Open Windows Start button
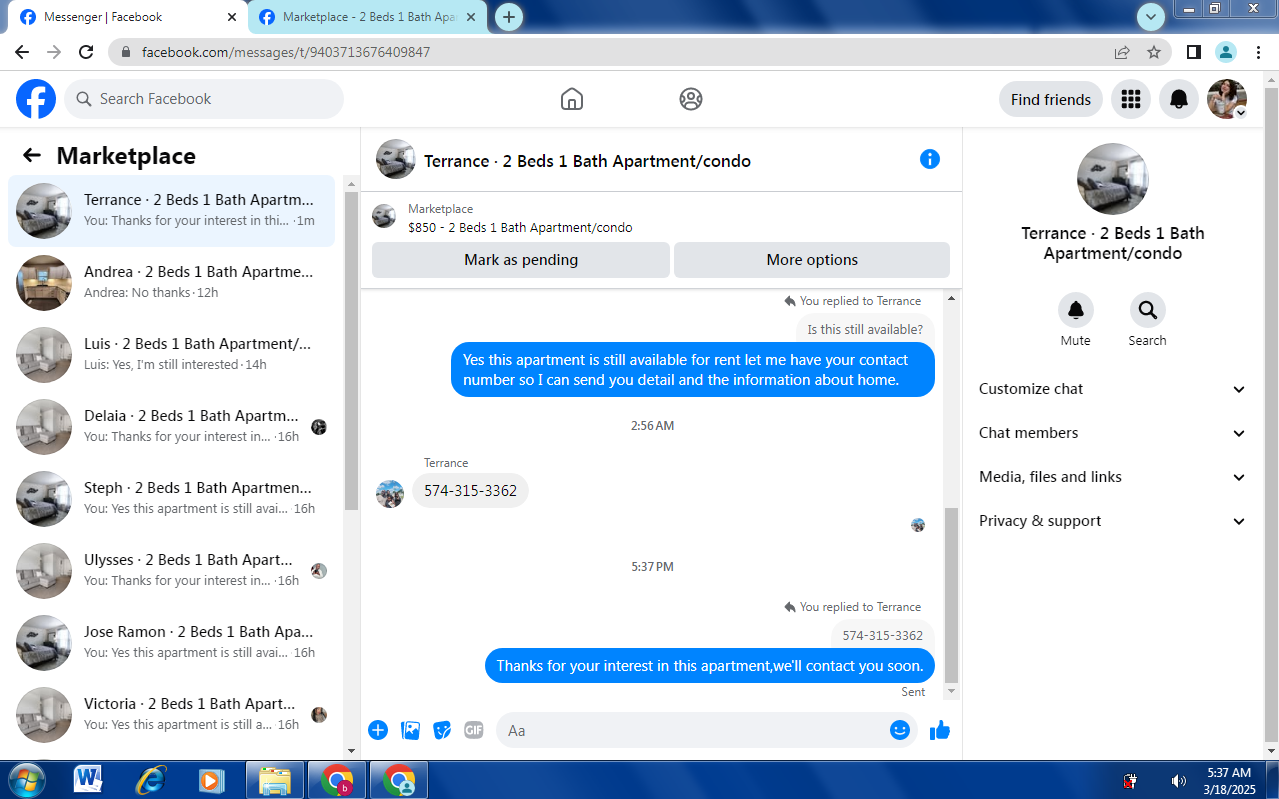The image size is (1279, 799). coord(25,780)
